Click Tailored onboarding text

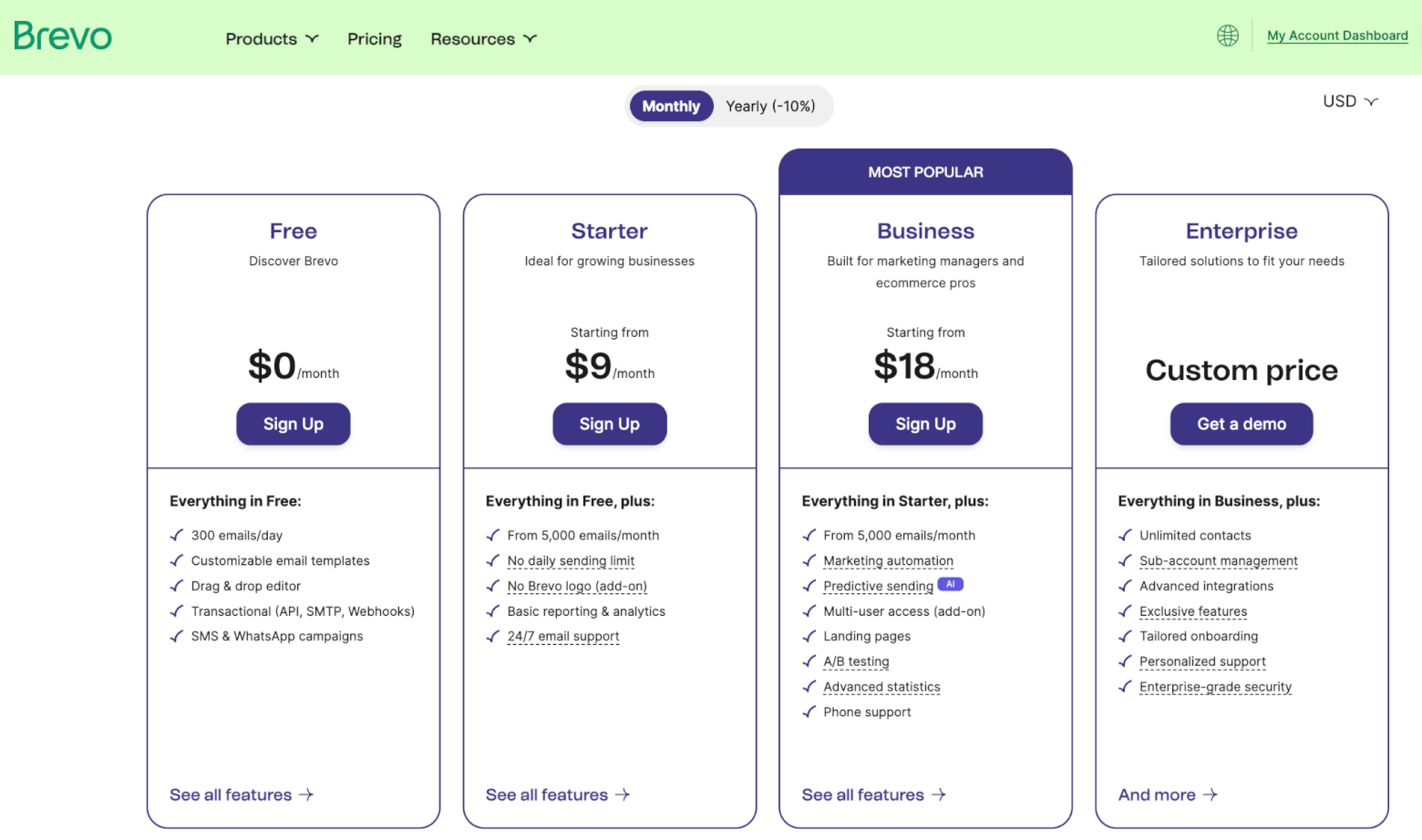click(x=1199, y=636)
